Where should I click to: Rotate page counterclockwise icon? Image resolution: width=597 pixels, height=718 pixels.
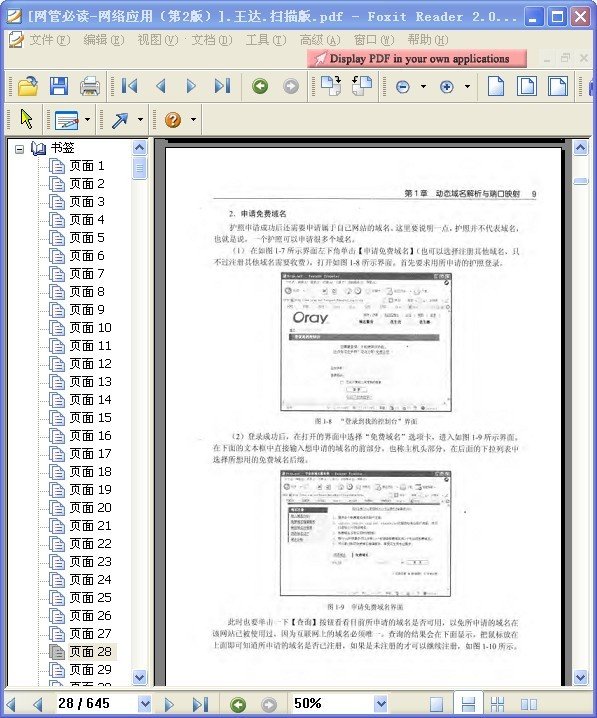click(x=362, y=86)
